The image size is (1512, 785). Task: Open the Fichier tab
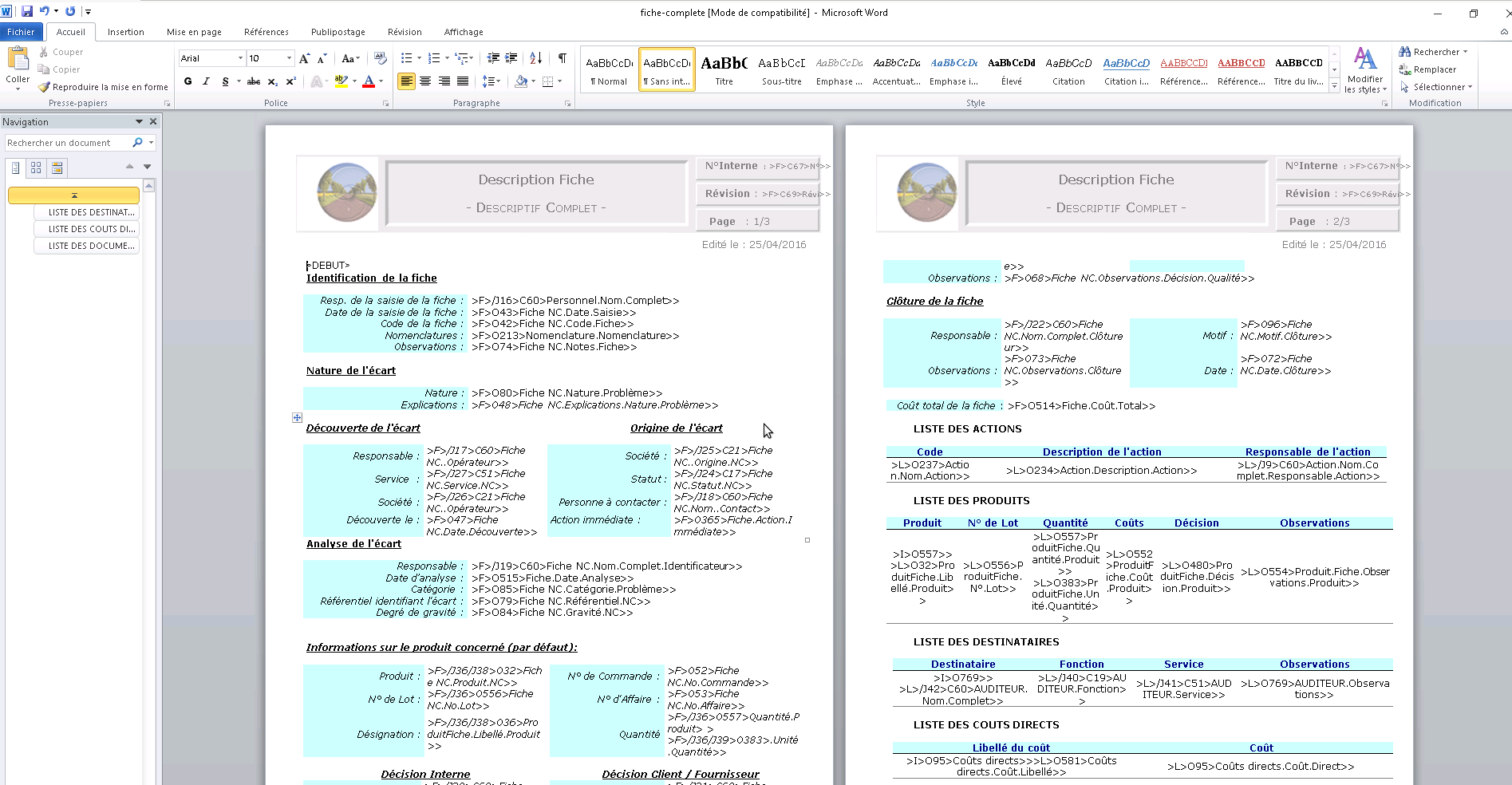point(21,32)
